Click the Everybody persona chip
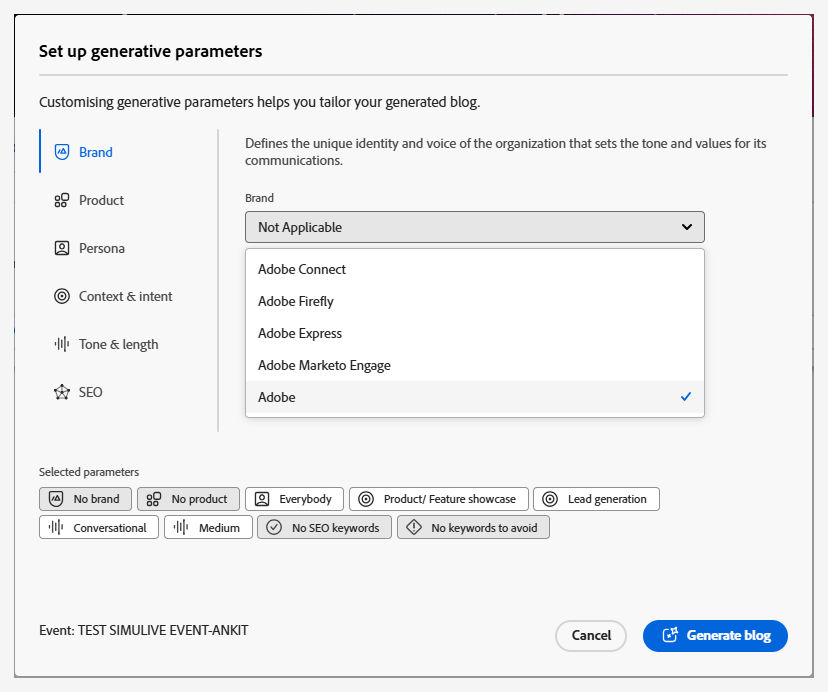This screenshot has height=692, width=828. (294, 499)
